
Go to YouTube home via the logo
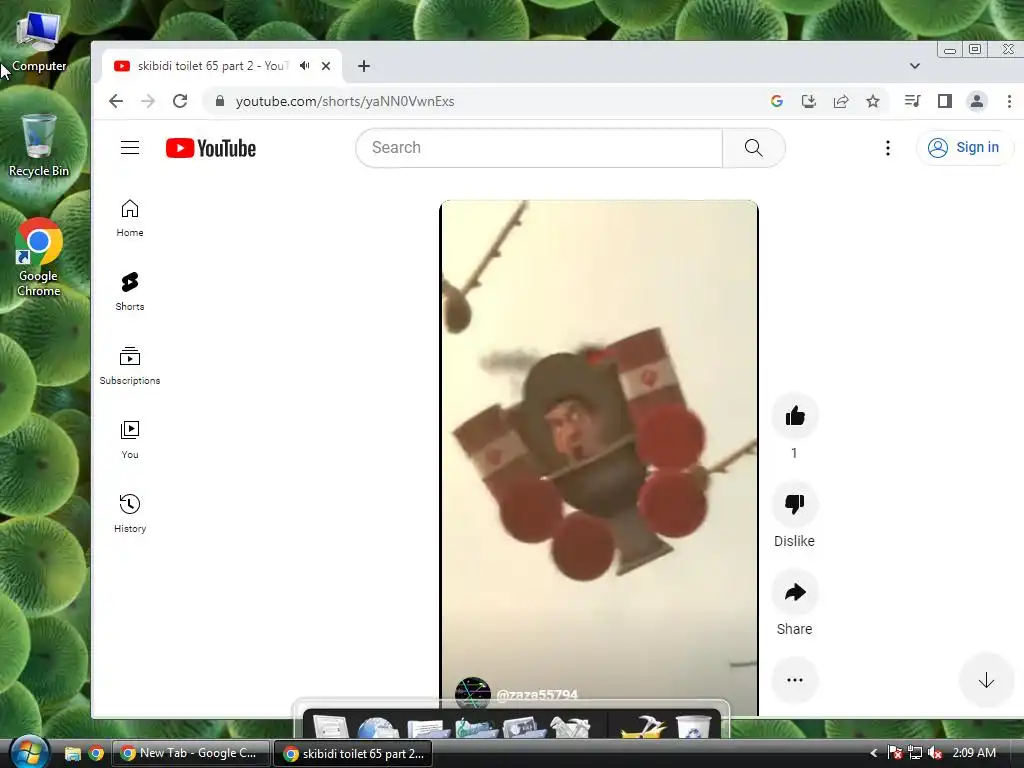tap(210, 148)
